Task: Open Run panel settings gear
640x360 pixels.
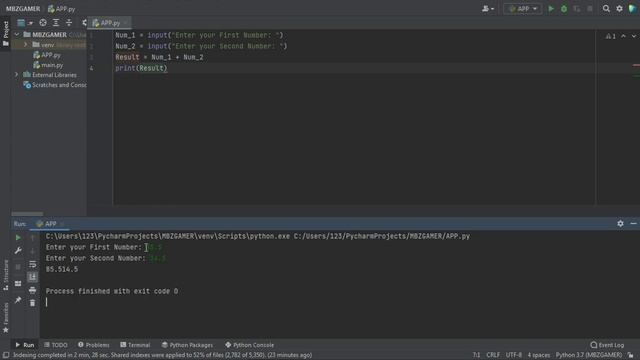Action: [620, 224]
